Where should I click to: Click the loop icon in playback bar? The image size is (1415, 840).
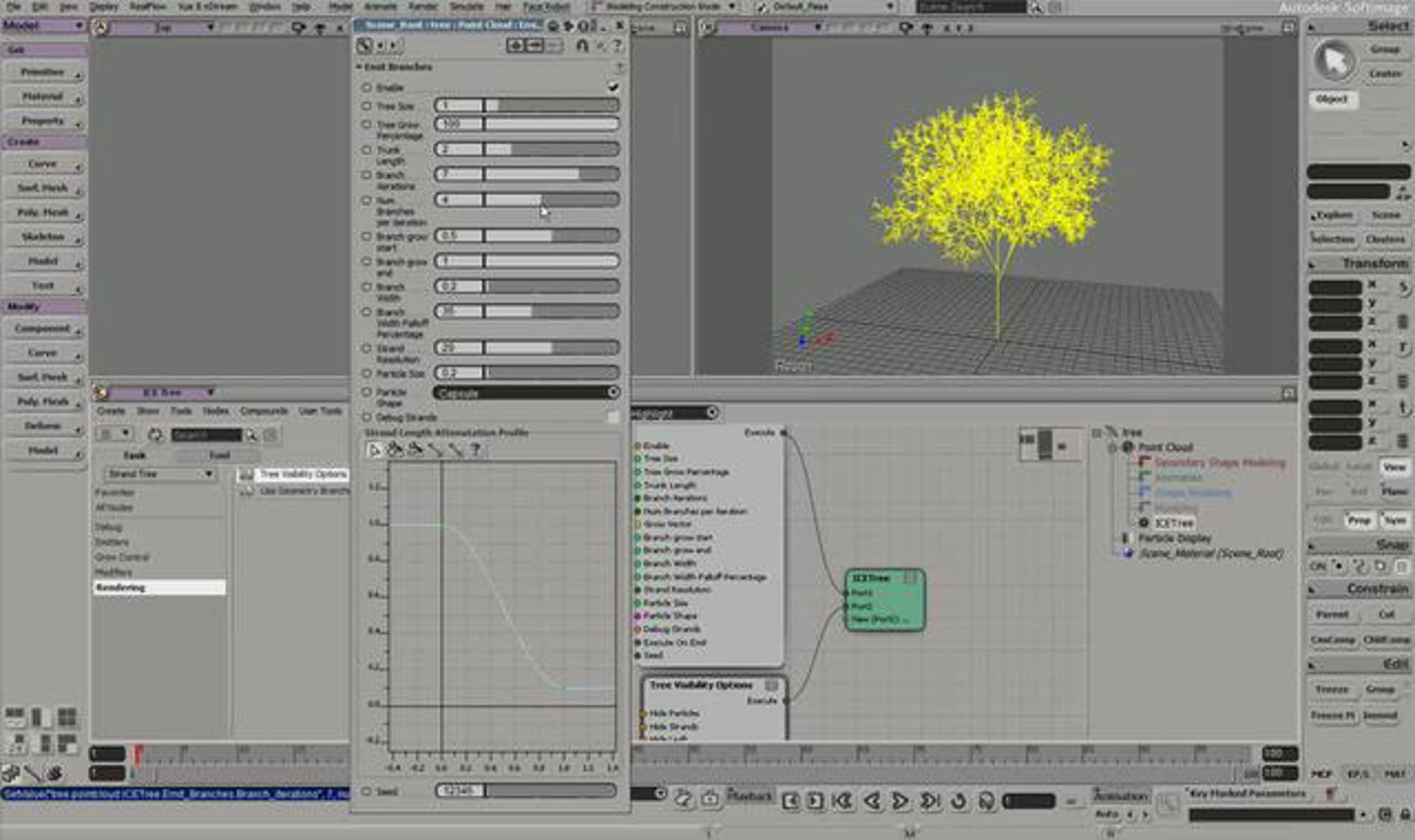(x=958, y=801)
